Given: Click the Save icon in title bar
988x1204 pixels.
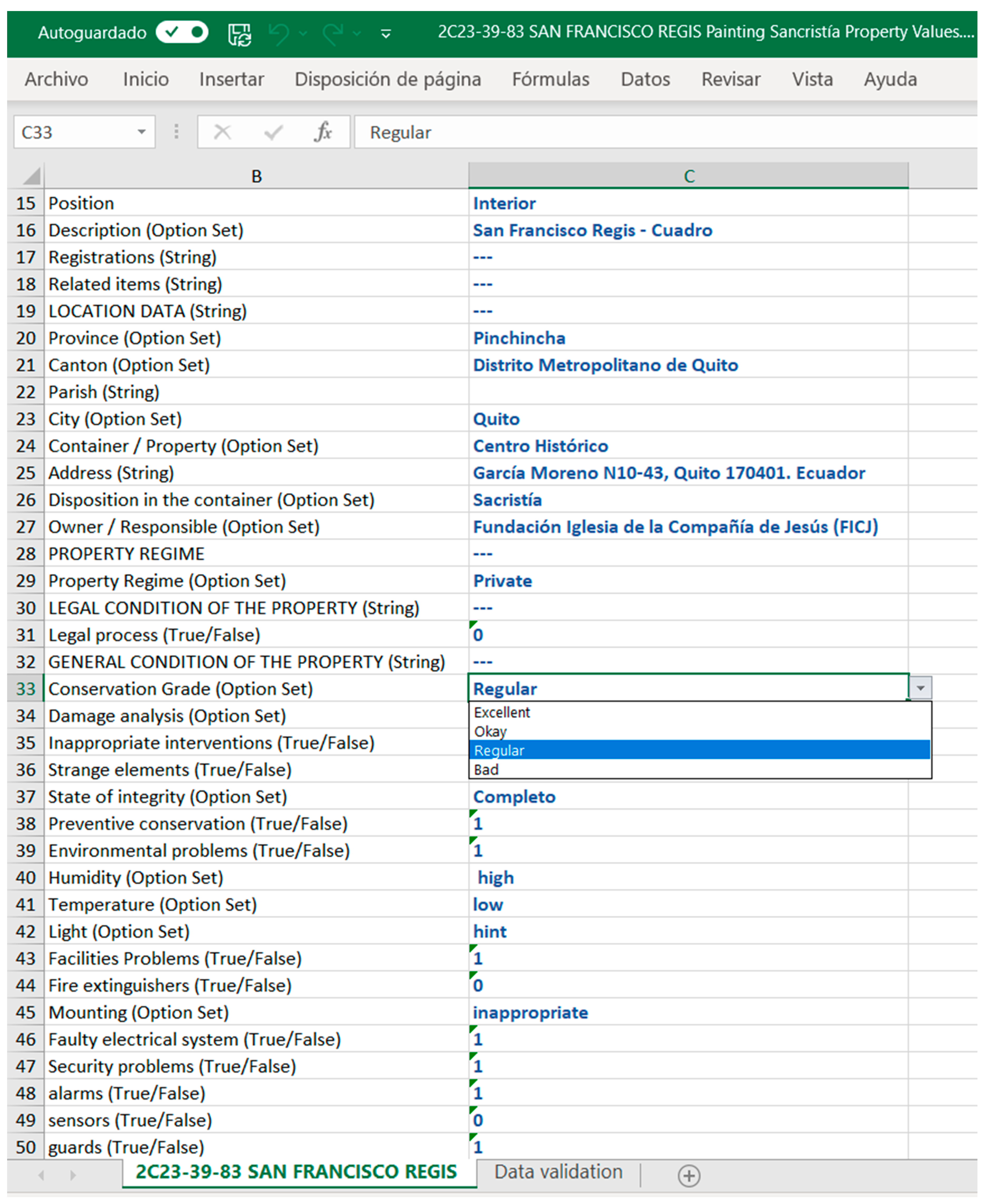Looking at the screenshot, I should [240, 34].
